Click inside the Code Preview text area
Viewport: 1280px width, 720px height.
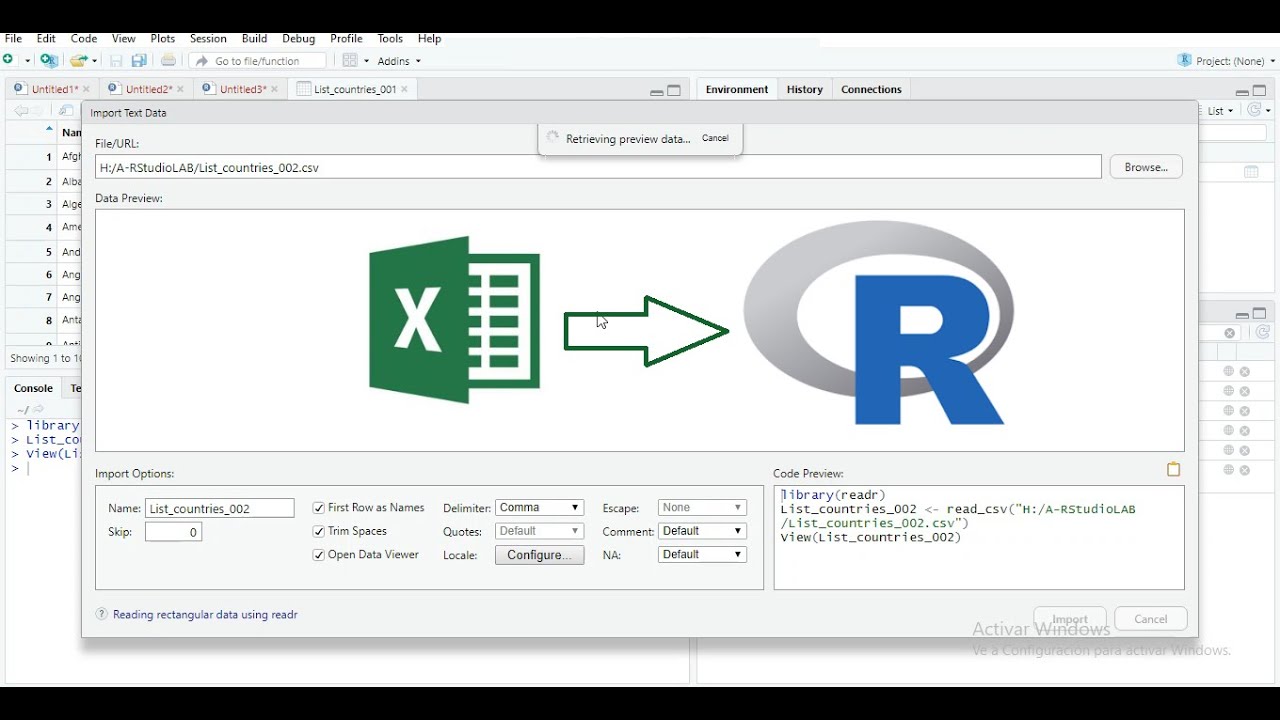tap(979, 537)
